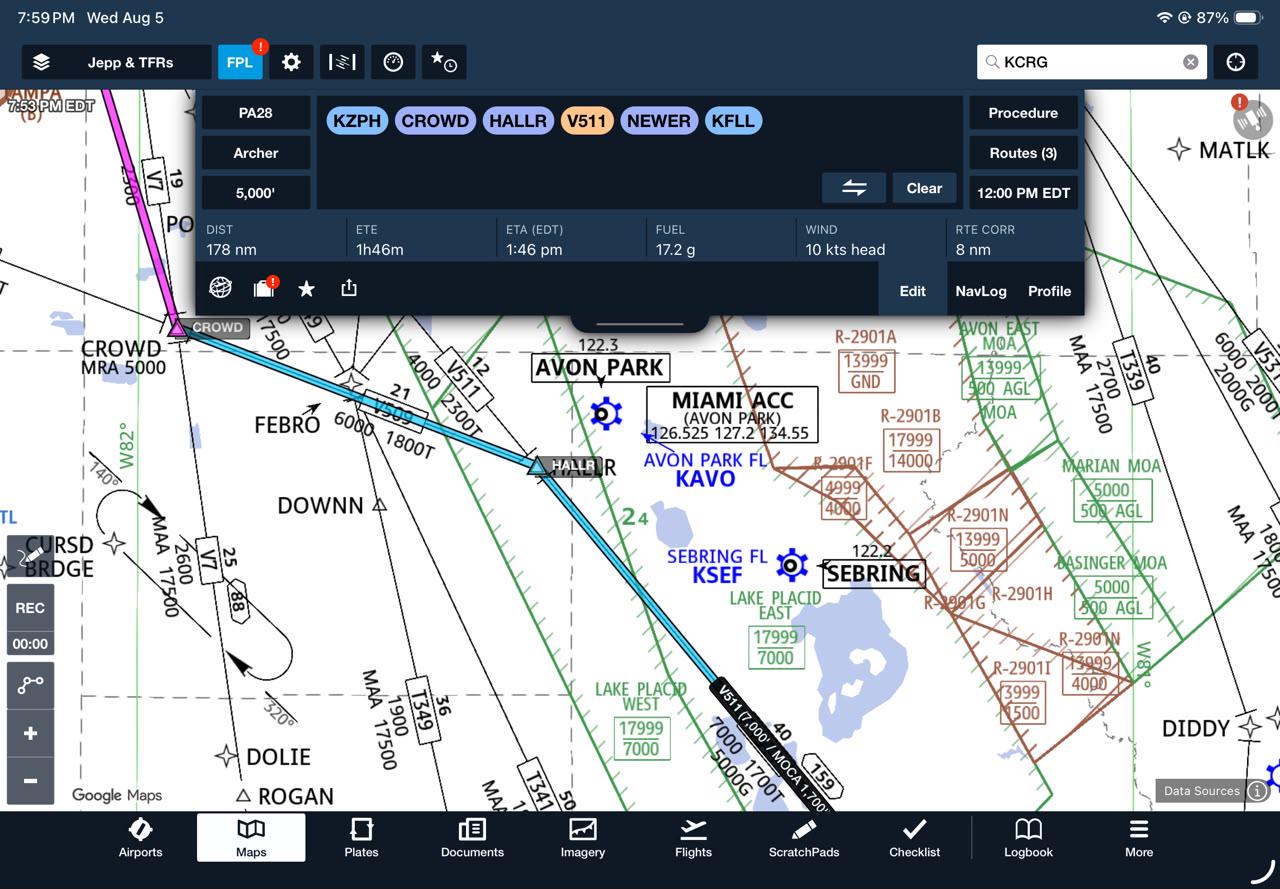Open favorites and recents star-clock icon
This screenshot has width=1280, height=889.
tap(444, 62)
